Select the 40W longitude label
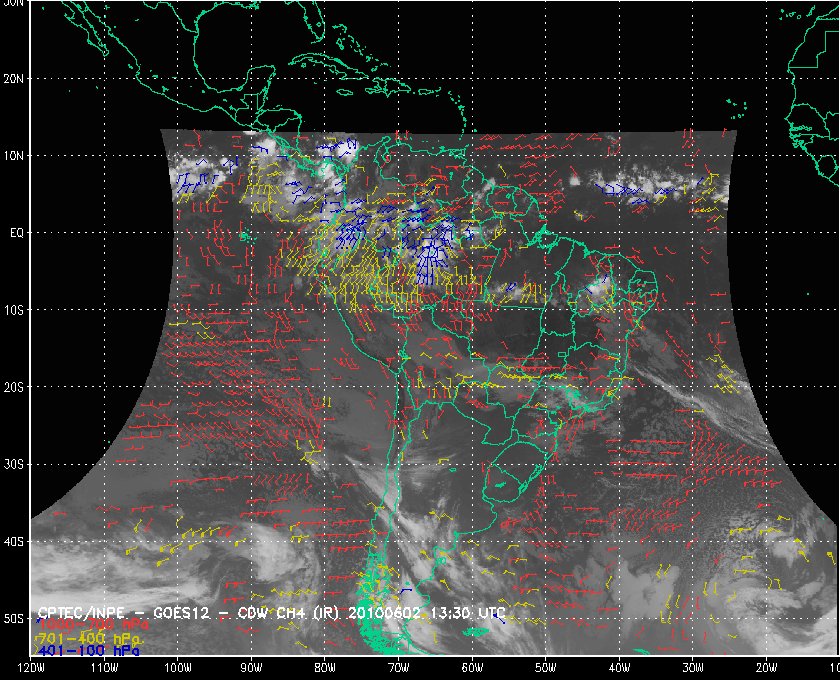The image size is (840, 680). coord(619,668)
